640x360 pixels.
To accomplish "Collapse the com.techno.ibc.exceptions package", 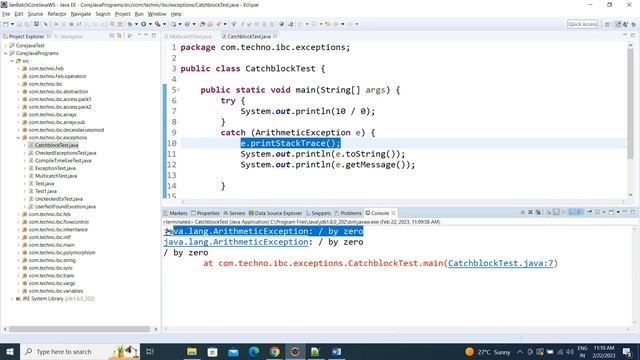I will tap(18, 138).
